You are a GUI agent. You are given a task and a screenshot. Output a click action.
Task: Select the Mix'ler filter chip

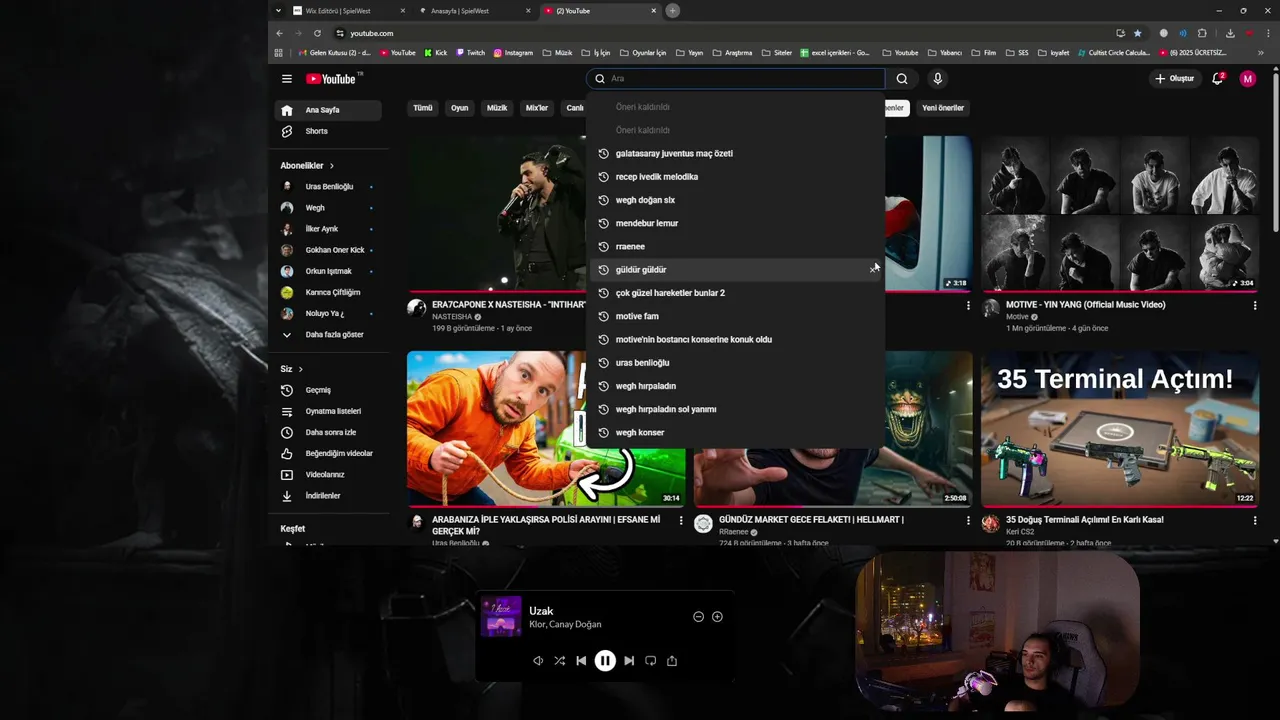[x=537, y=108]
